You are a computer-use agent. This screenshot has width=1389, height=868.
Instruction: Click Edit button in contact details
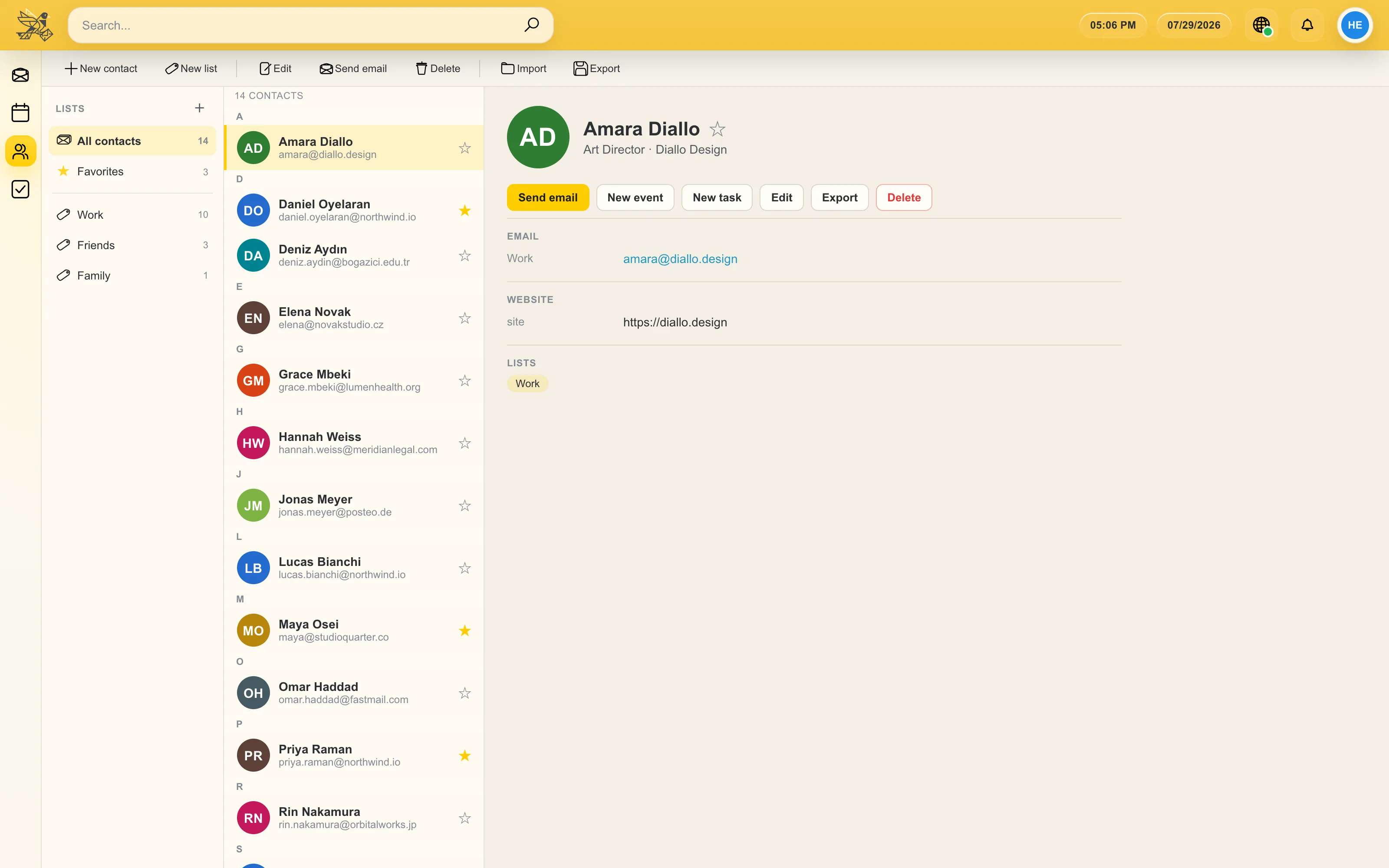(x=781, y=197)
